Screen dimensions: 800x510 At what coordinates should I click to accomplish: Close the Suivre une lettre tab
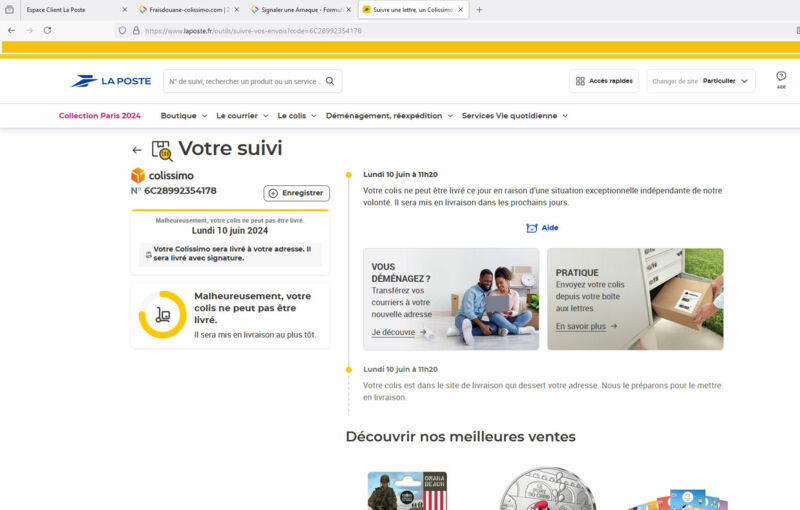[461, 10]
